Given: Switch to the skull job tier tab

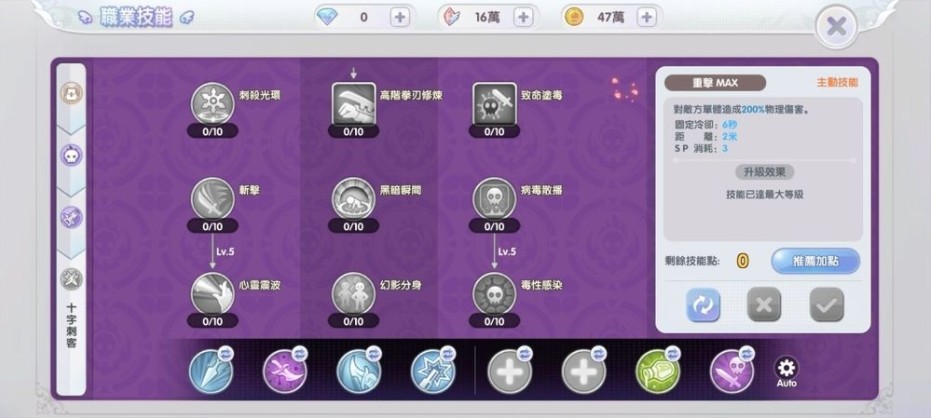Looking at the screenshot, I should 71,156.
